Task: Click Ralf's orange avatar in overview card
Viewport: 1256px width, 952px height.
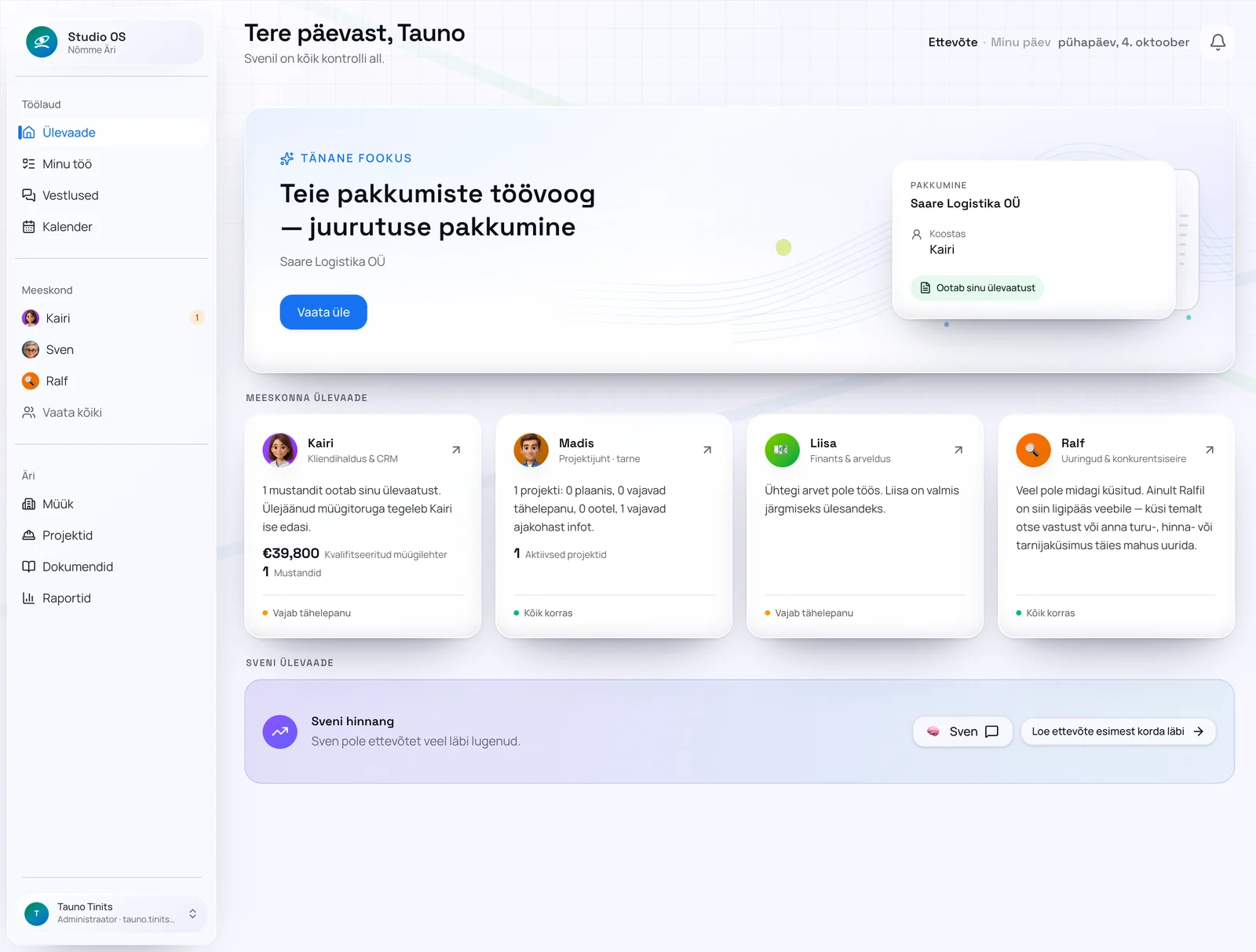Action: point(1033,450)
